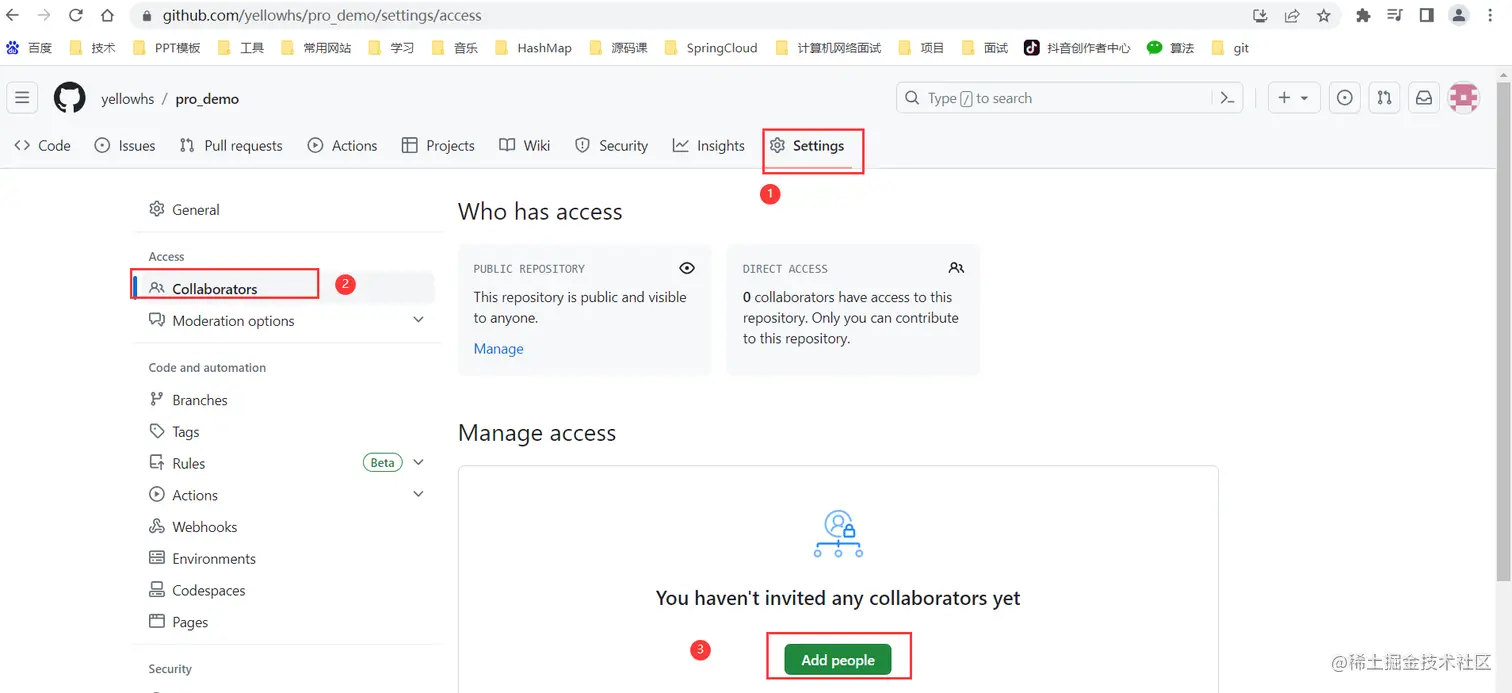
Task: Reload the page with the refresh icon
Action: 75,15
